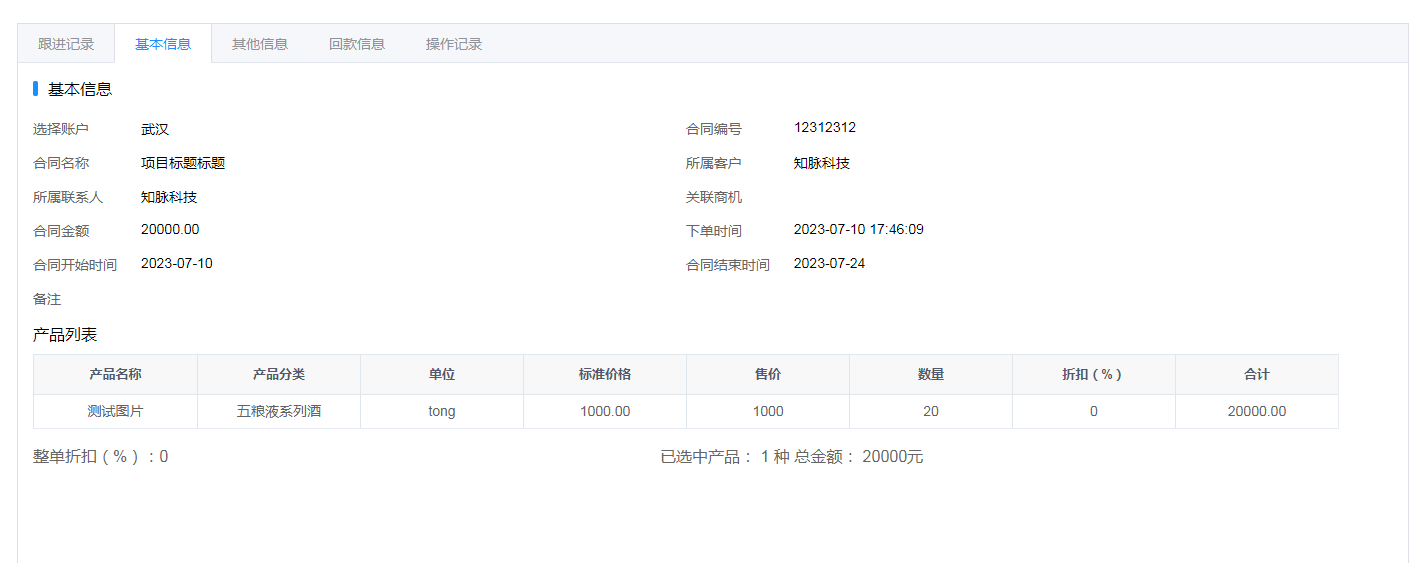Click the contract amount 20000.00
1417x563 pixels.
pos(170,230)
